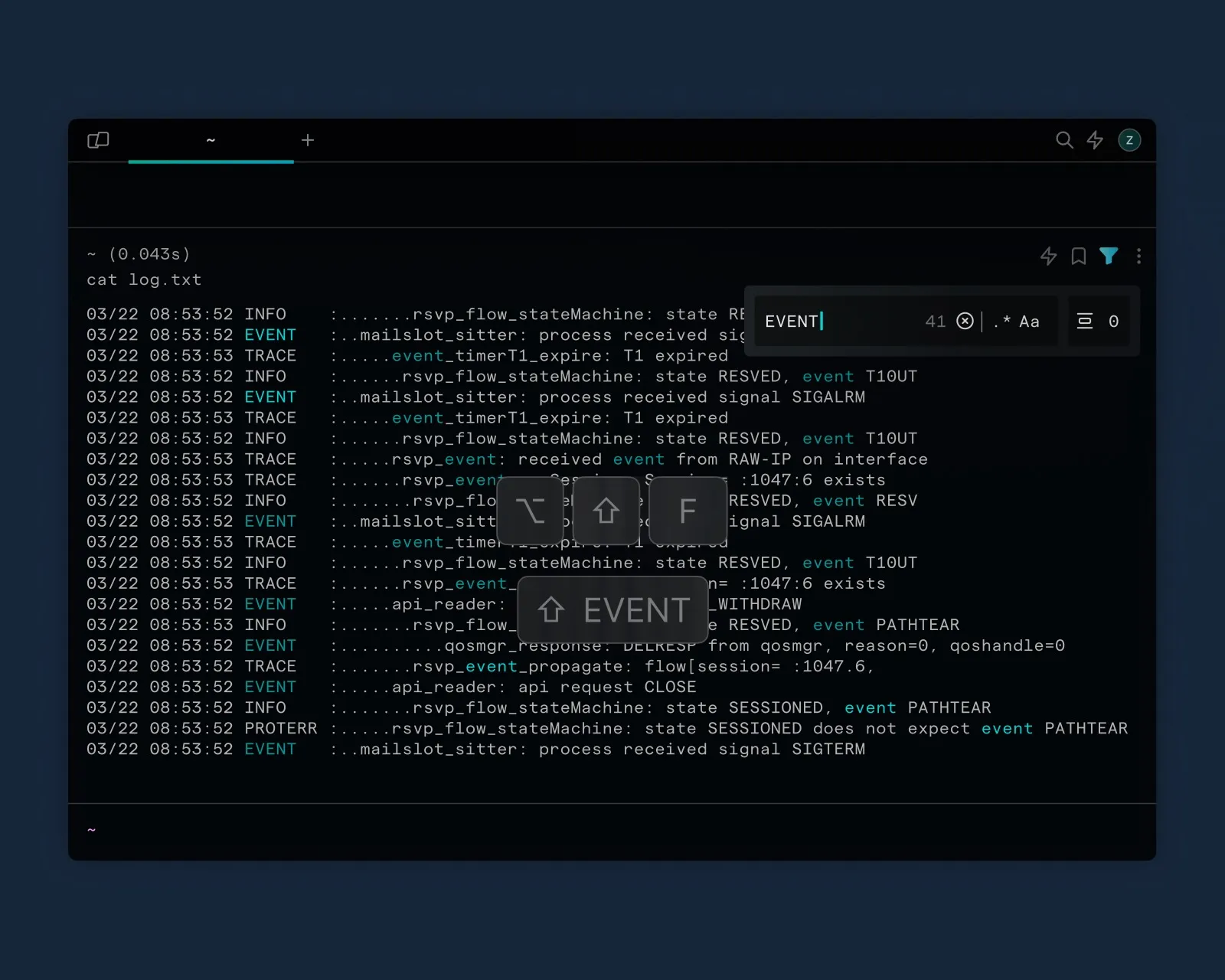Switch to the tilde terminal tab
The height and width of the screenshot is (980, 1225).
click(211, 140)
